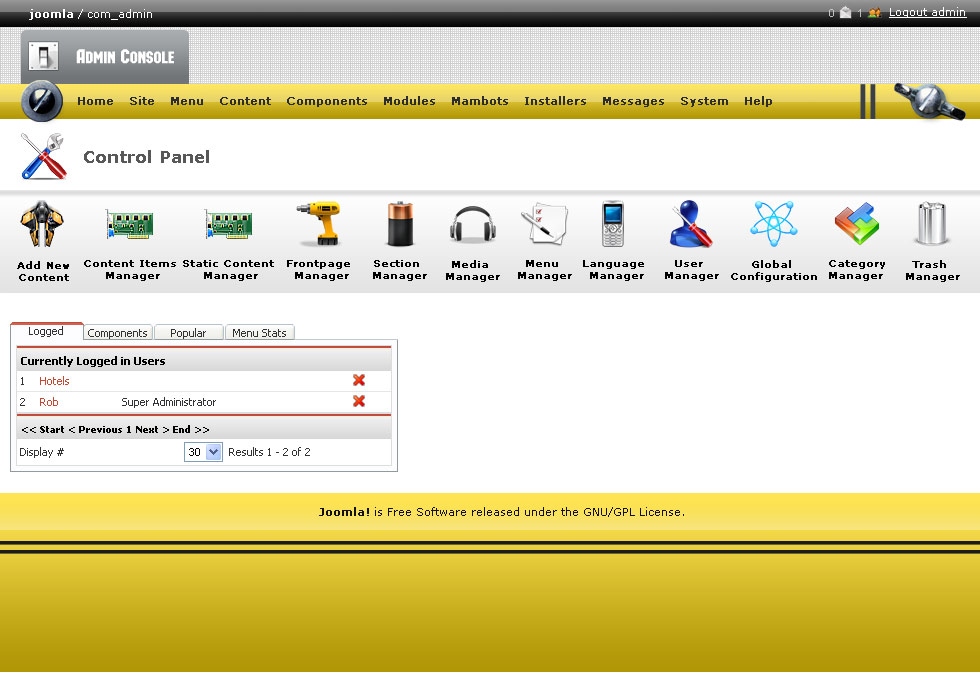Open the Menu menu in navigation bar
Screen dimensions: 980x700
(x=187, y=101)
